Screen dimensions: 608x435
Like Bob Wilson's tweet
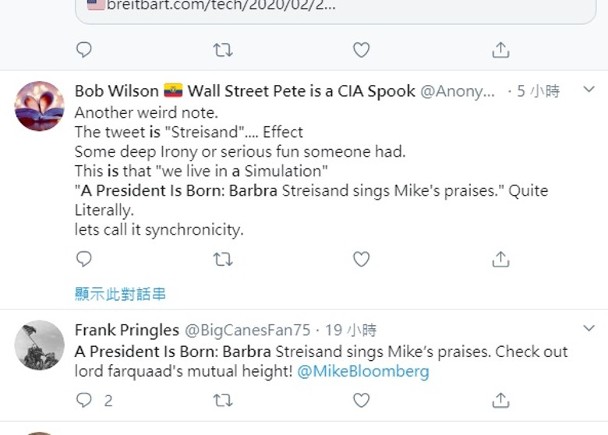(361, 259)
